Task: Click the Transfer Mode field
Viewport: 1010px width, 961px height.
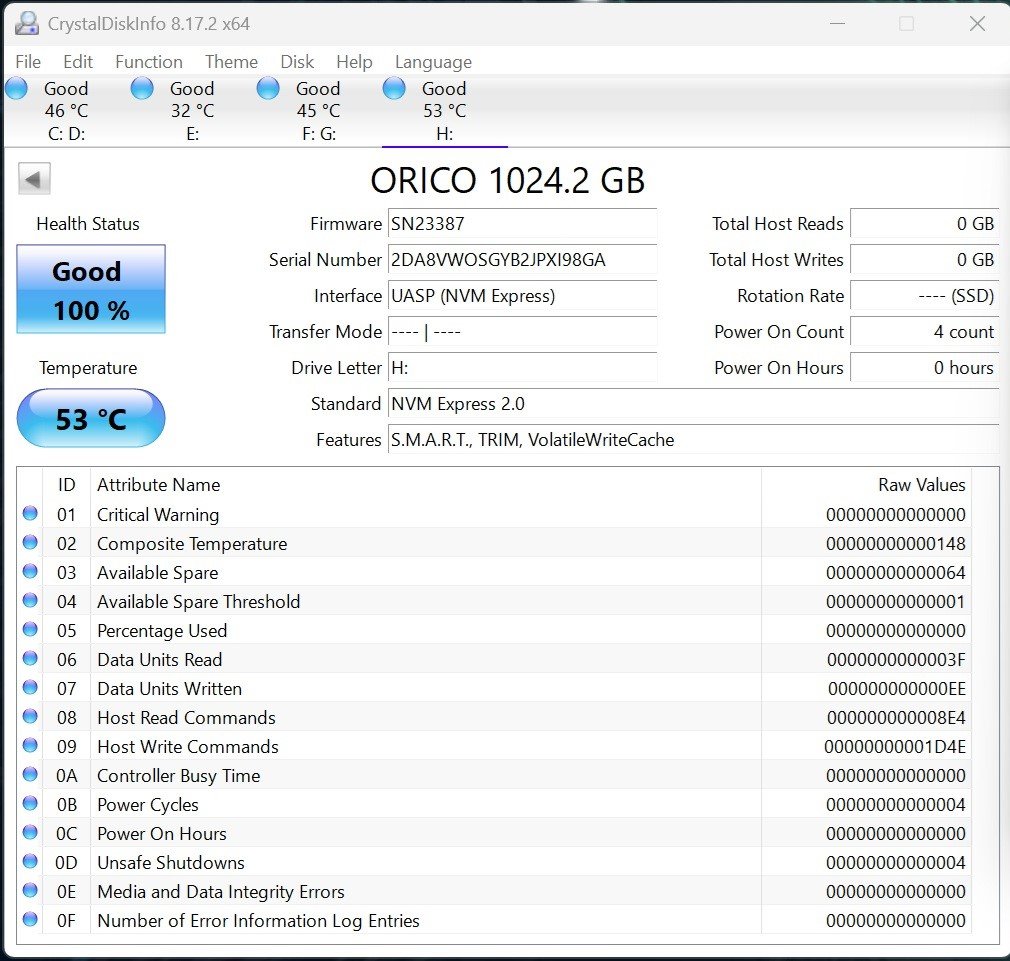Action: coord(522,332)
